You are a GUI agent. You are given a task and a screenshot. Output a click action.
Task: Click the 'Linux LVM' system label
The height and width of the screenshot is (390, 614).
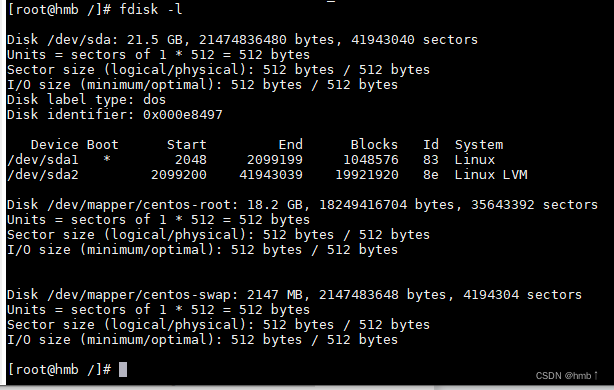(491, 175)
